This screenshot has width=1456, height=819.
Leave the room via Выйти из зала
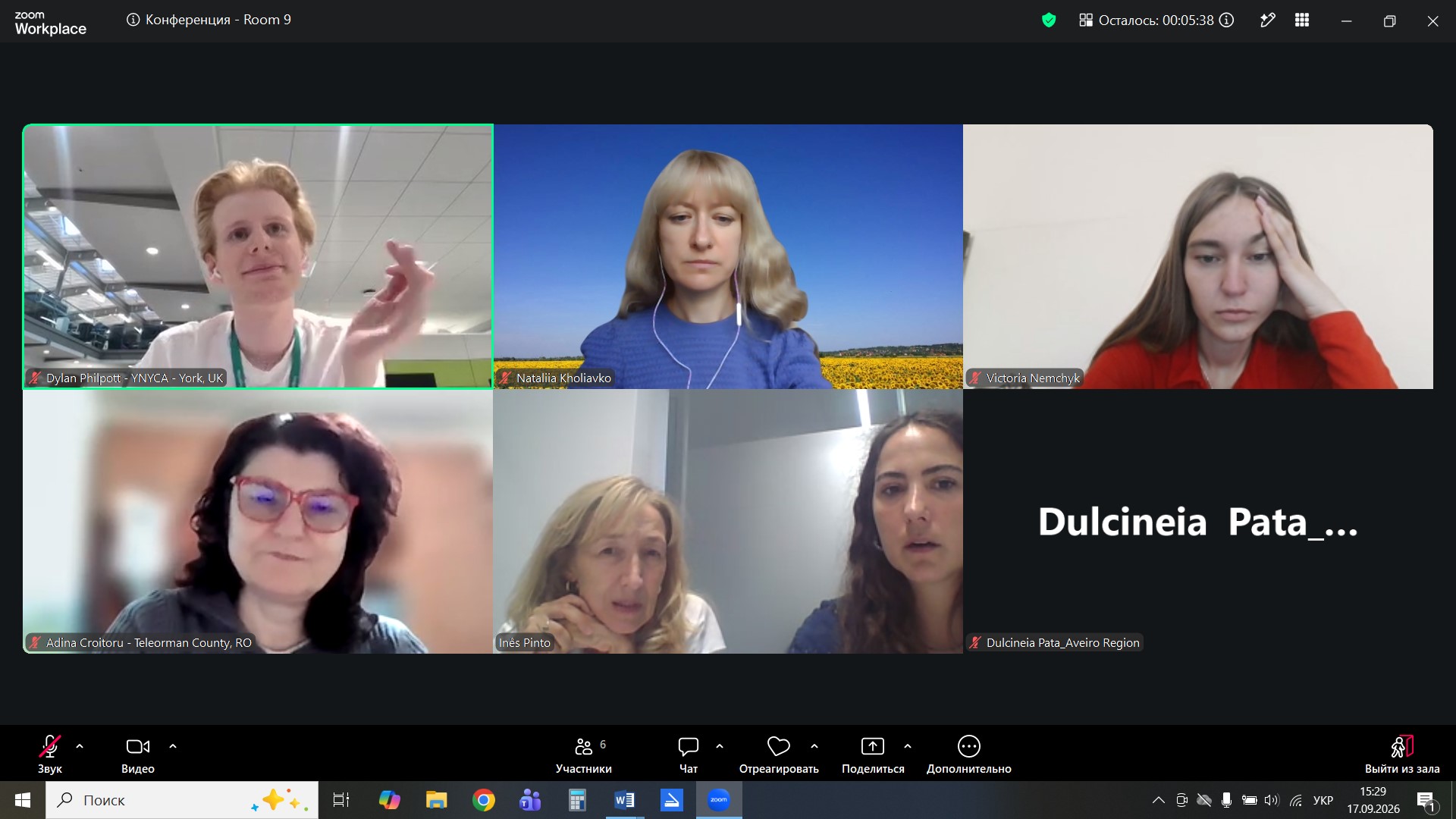click(1402, 754)
